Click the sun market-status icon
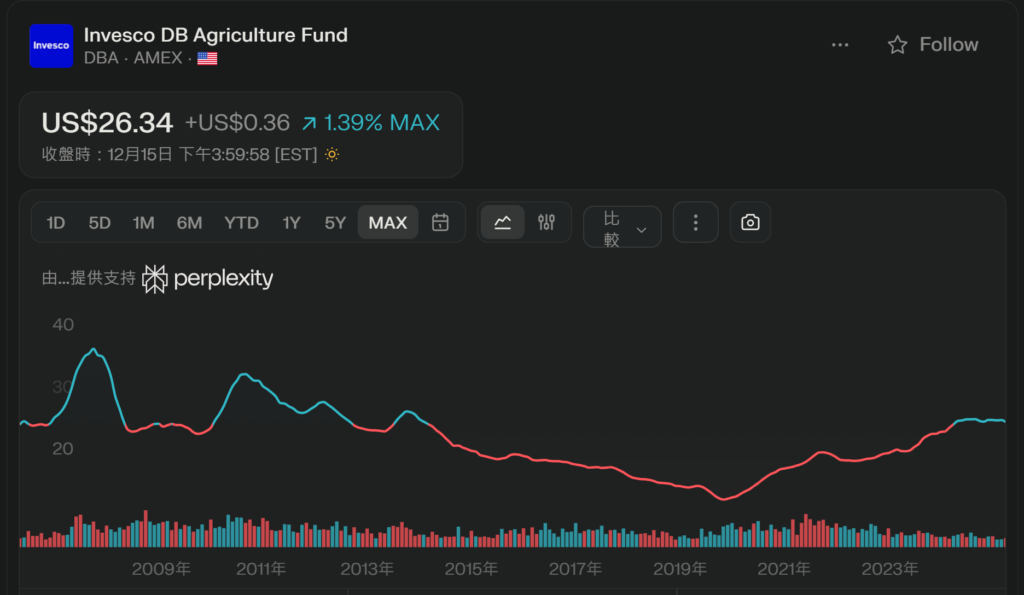This screenshot has width=1024, height=595. (332, 155)
